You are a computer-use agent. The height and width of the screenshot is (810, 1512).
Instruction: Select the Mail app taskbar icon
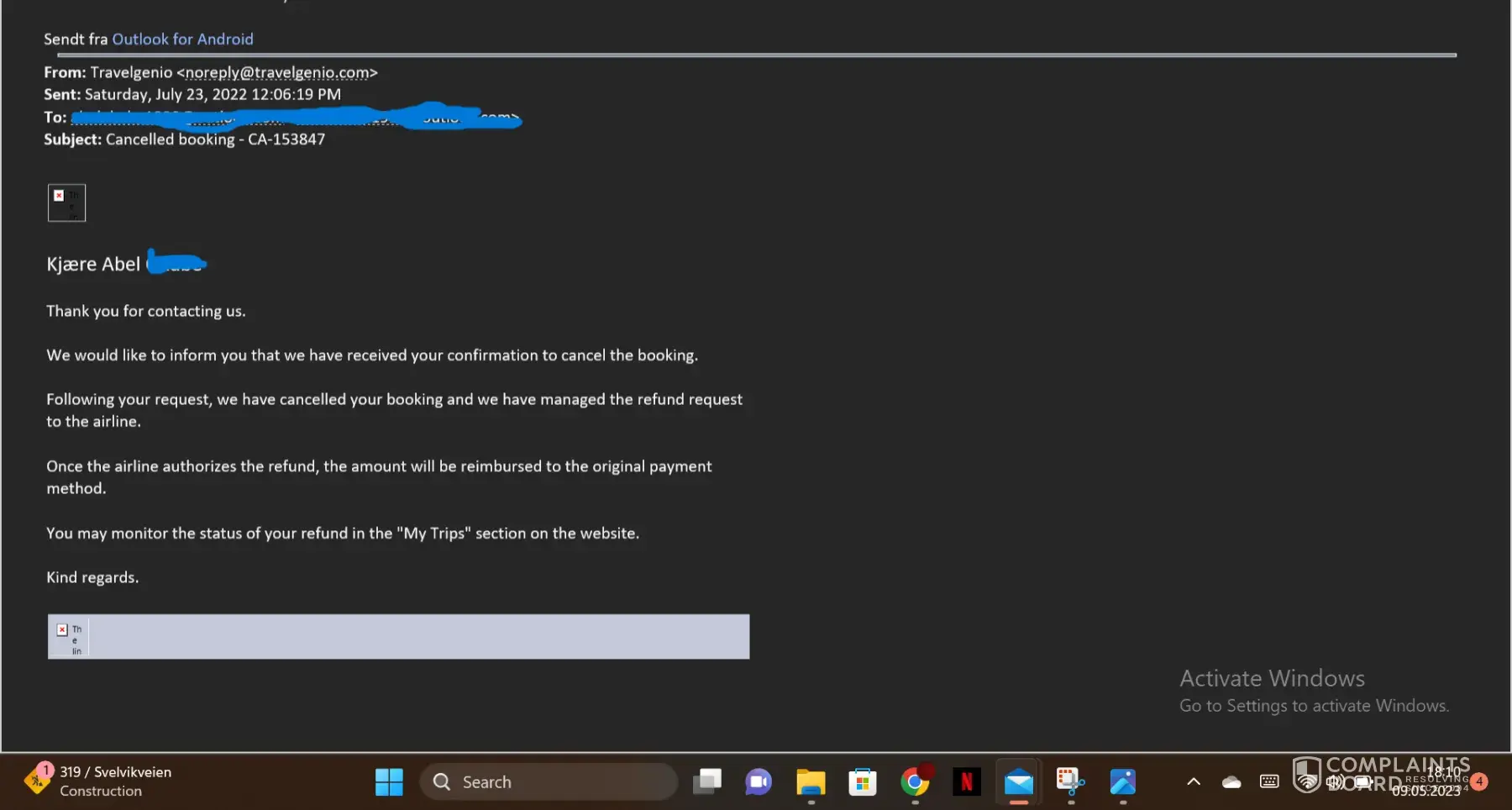pyautogui.click(x=1019, y=782)
